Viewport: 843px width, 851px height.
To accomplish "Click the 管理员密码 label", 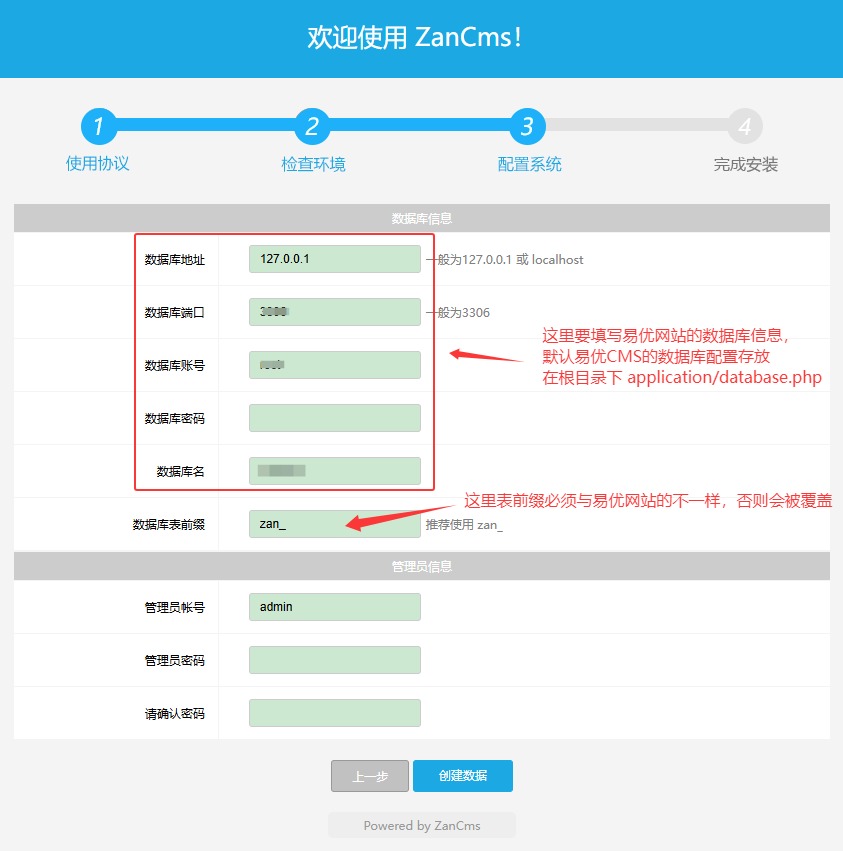I will (x=175, y=661).
